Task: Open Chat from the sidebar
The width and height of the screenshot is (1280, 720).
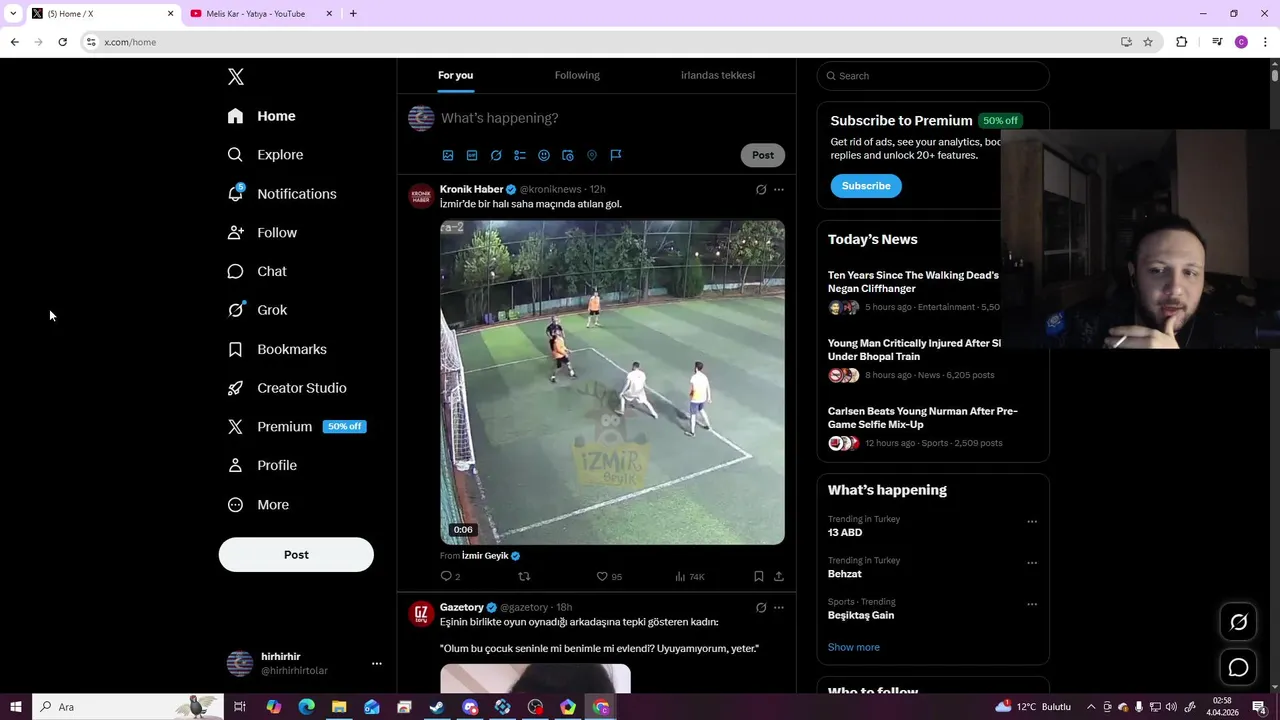Action: click(x=258, y=271)
